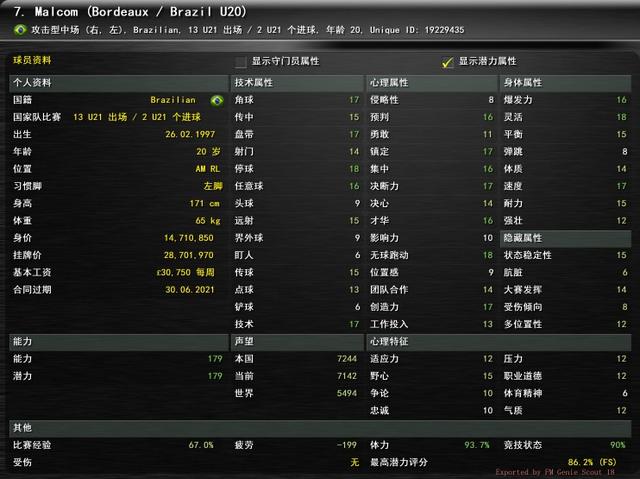This screenshot has width=640, height=479.
Task: Click the weight value 65 kg
Action: 208,221
